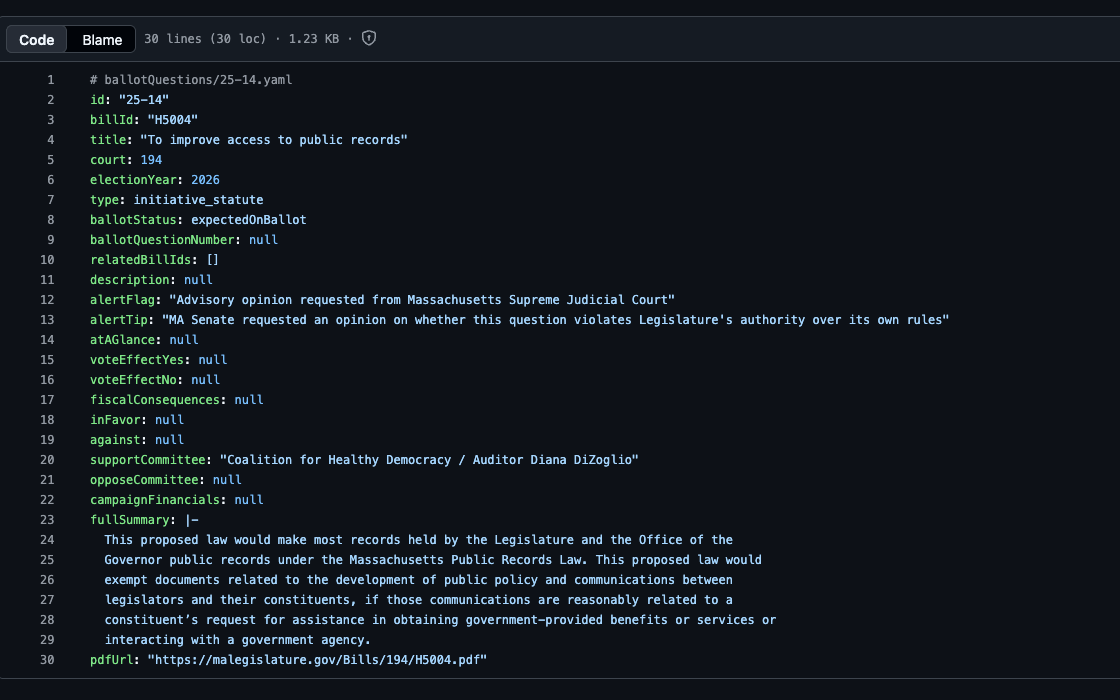Image resolution: width=1120 pixels, height=700 pixels.
Task: Click the line starting 'constituent's request for assistance'
Action: coord(440,620)
